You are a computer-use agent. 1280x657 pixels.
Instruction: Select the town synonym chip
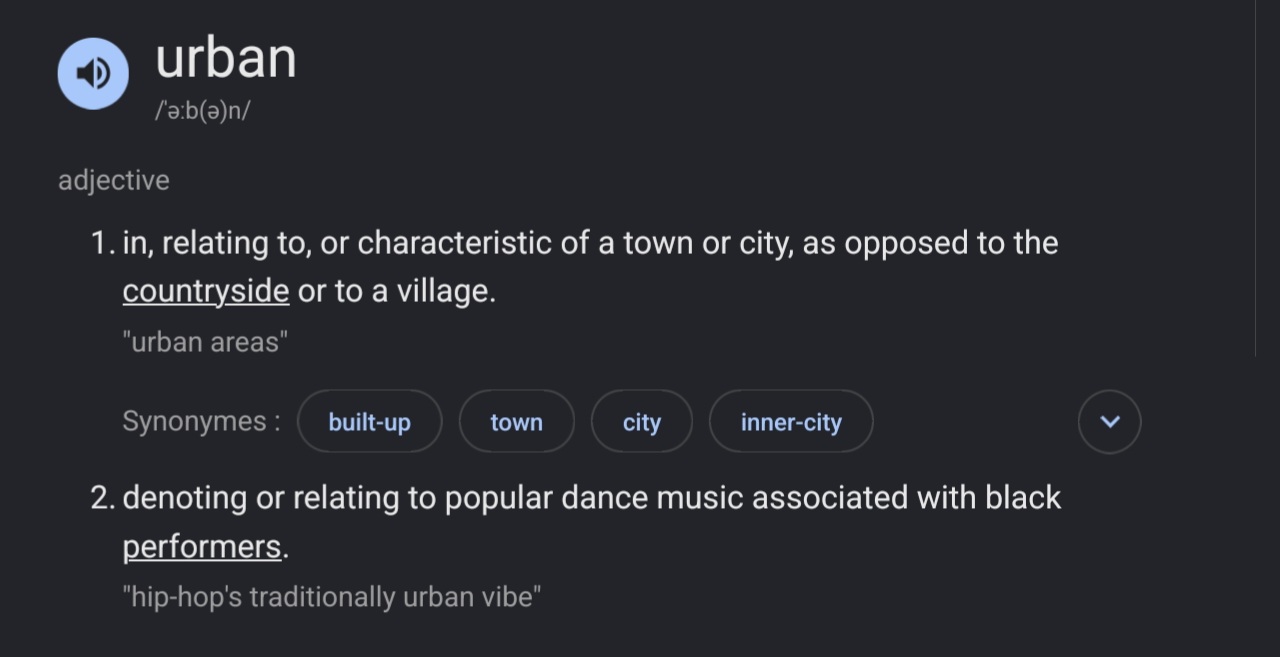pyautogui.click(x=516, y=422)
